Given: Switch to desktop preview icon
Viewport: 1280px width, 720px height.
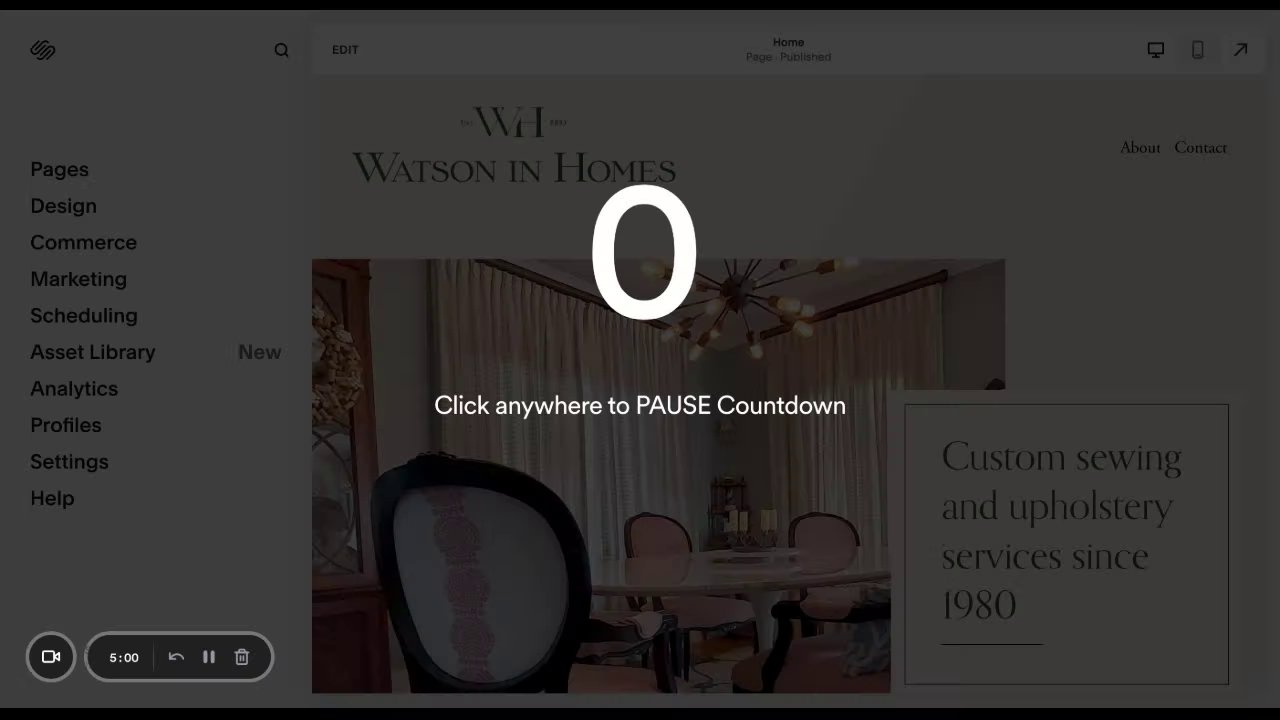Looking at the screenshot, I should (1156, 50).
